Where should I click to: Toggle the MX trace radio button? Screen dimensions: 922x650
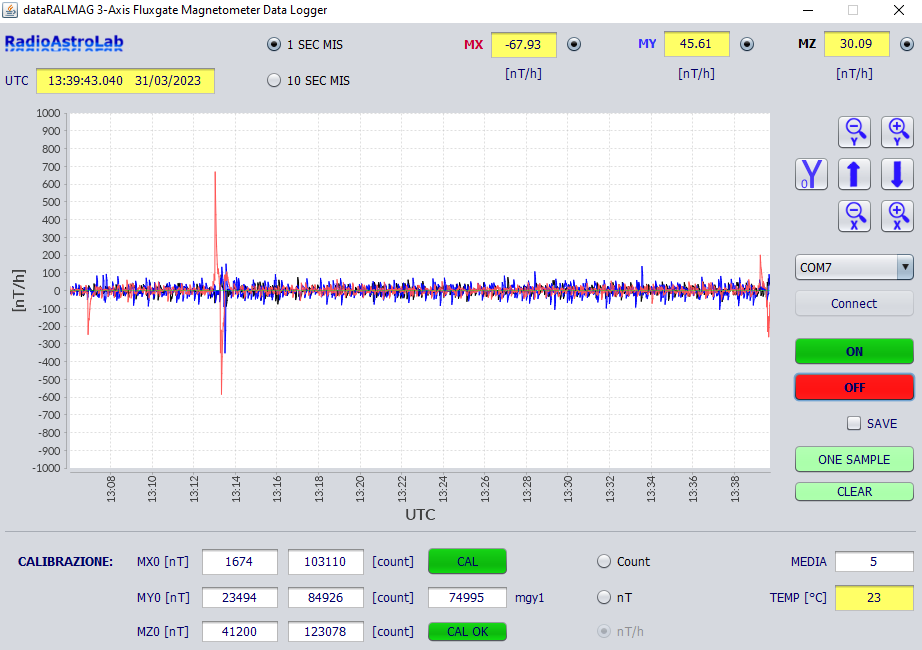pyautogui.click(x=574, y=44)
